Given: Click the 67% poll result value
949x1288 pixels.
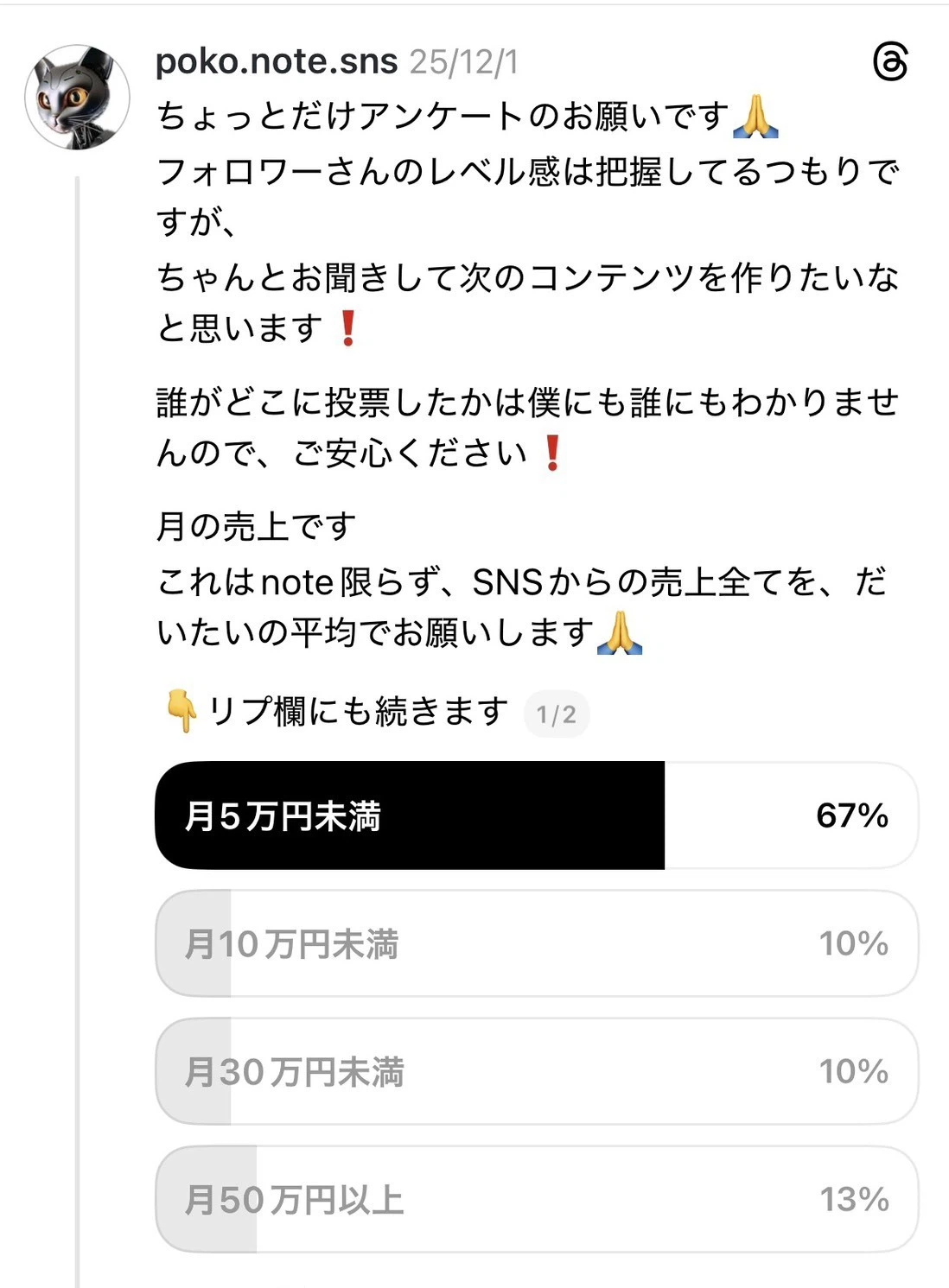Looking at the screenshot, I should click(x=852, y=815).
